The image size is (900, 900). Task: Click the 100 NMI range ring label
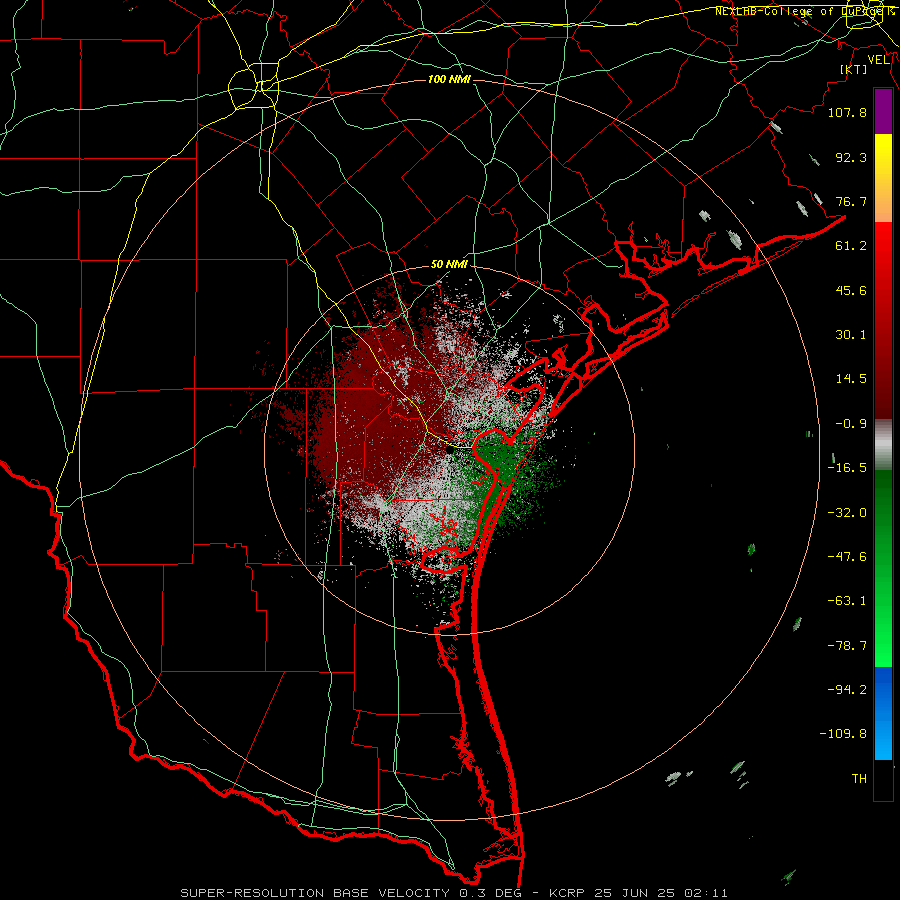[449, 79]
